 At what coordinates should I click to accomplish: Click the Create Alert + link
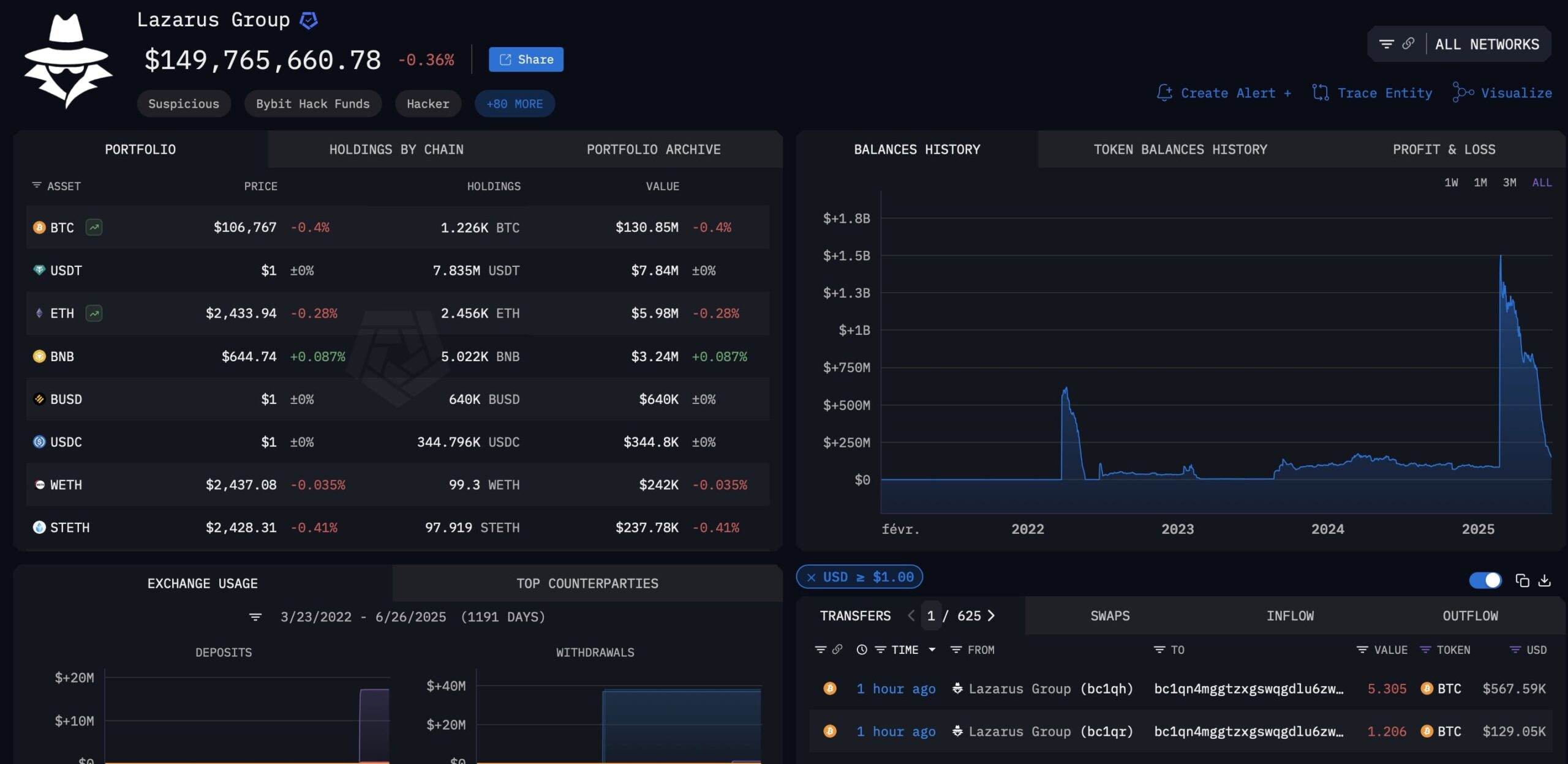click(1236, 93)
